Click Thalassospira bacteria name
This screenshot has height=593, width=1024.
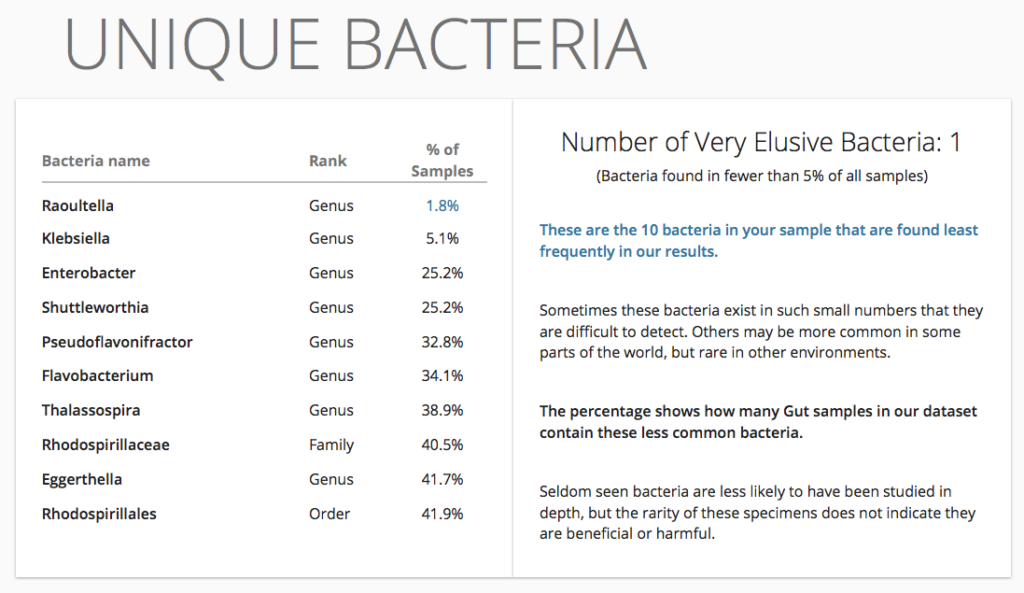(91, 411)
